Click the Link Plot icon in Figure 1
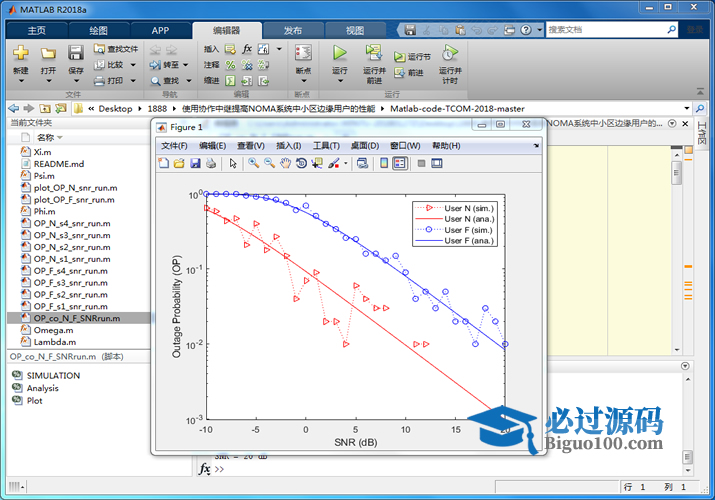 pos(363,163)
